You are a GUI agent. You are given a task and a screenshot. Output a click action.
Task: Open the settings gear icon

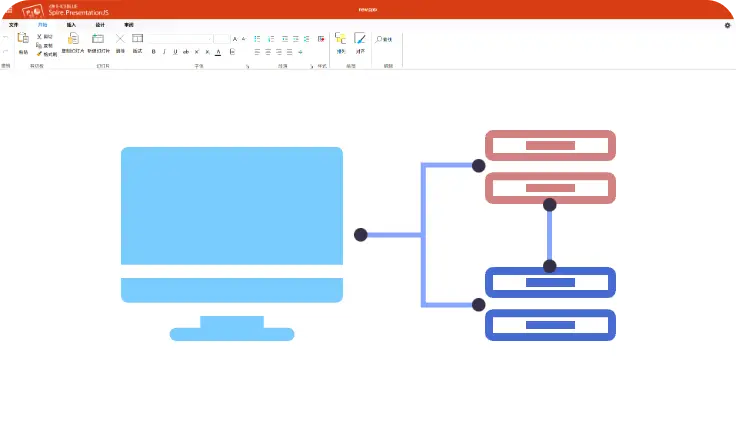728,25
